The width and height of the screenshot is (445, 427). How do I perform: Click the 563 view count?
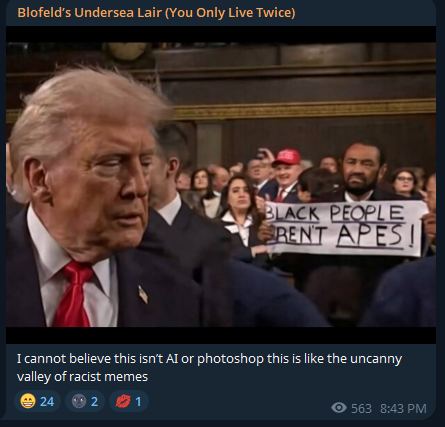click(x=361, y=408)
